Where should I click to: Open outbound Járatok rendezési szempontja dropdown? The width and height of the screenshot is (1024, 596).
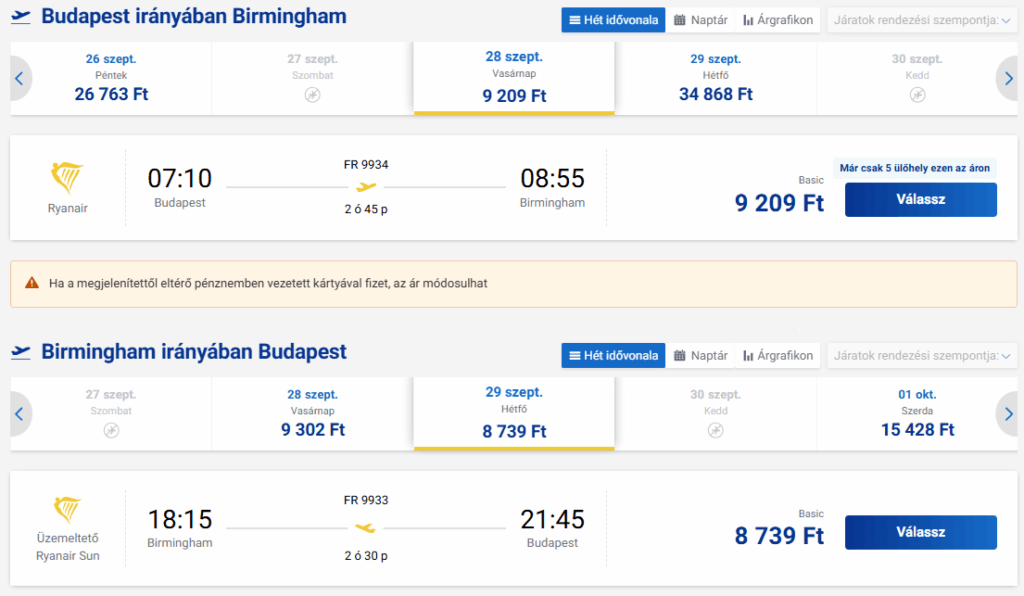(x=922, y=20)
